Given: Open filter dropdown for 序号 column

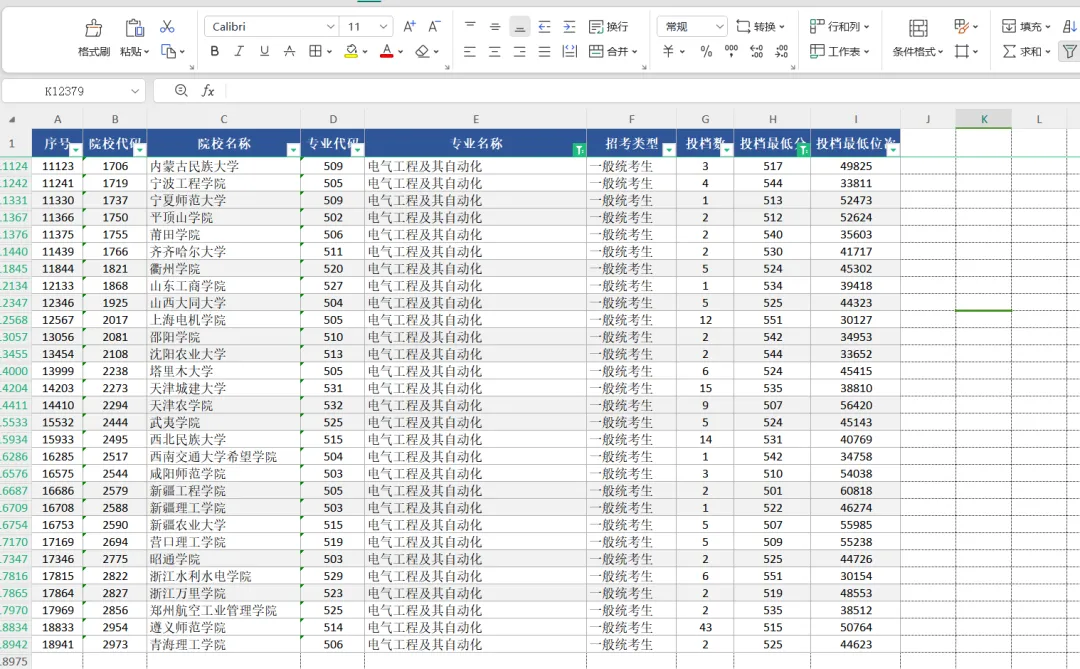Looking at the screenshot, I should [76, 150].
